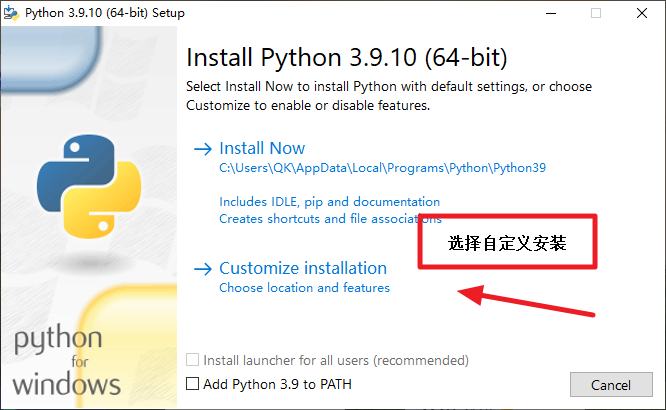Click the Install Now option
Screen dimensions: 666x410
coord(262,148)
